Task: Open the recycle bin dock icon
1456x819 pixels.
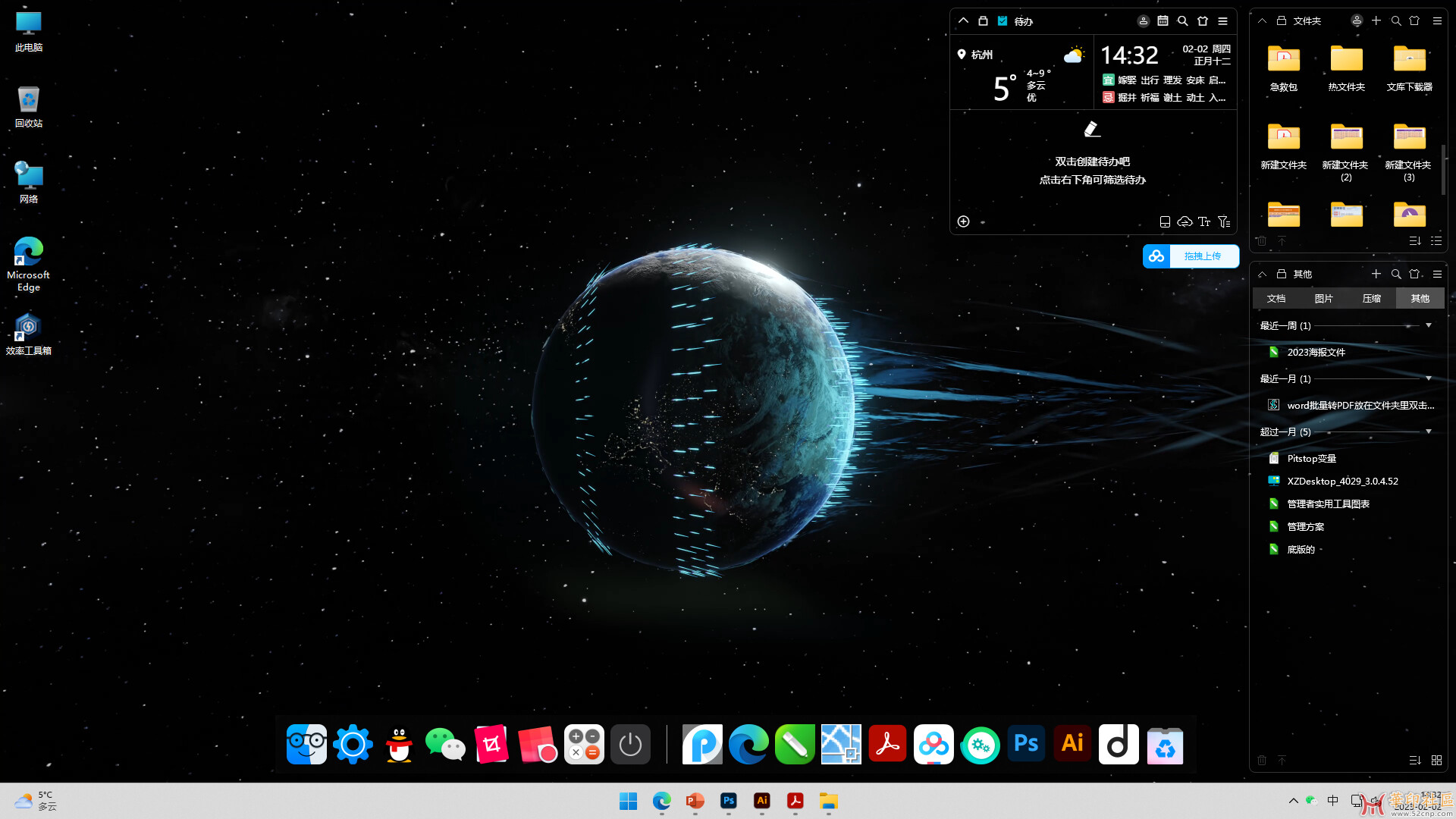Action: coord(1165,745)
